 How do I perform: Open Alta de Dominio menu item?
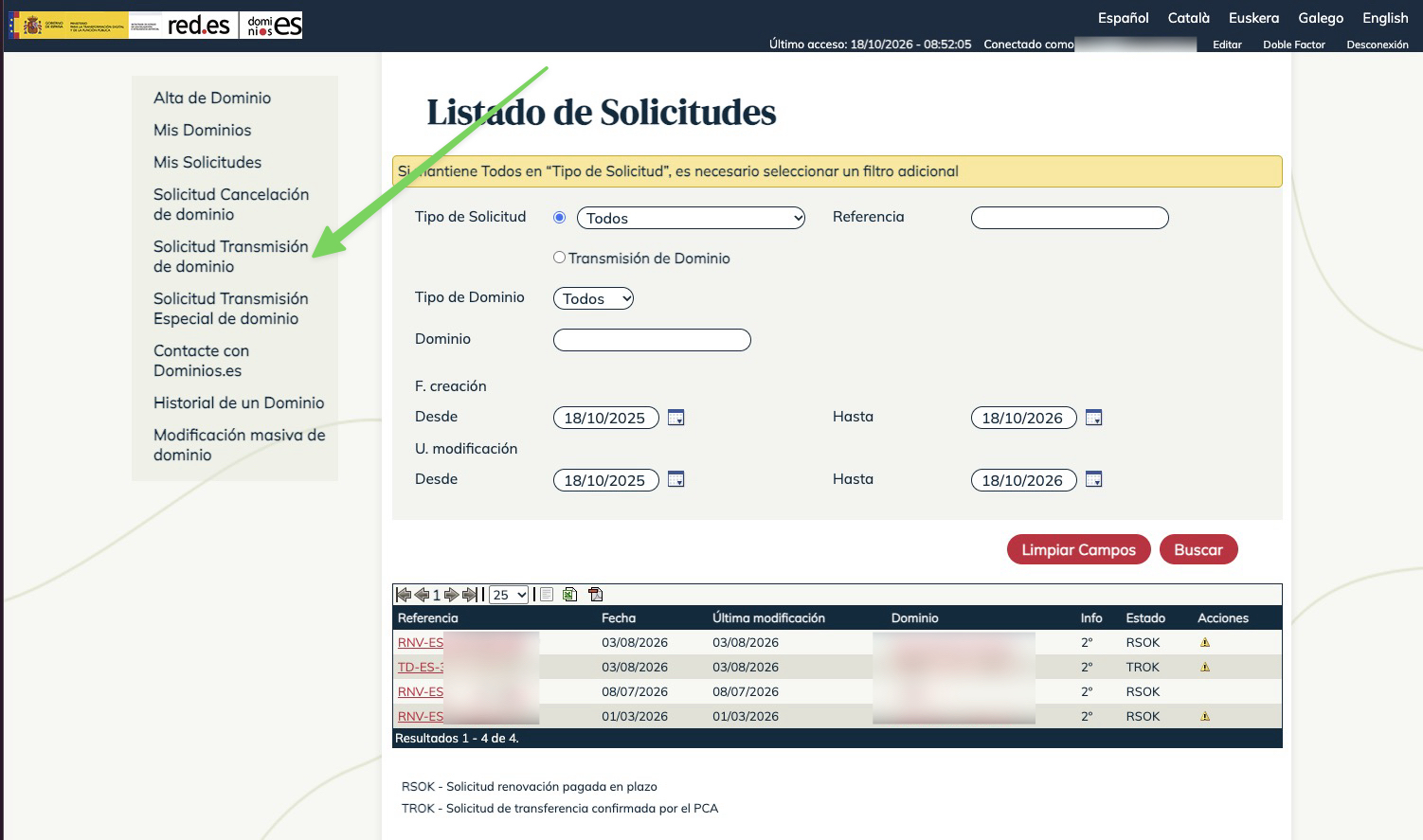[212, 98]
